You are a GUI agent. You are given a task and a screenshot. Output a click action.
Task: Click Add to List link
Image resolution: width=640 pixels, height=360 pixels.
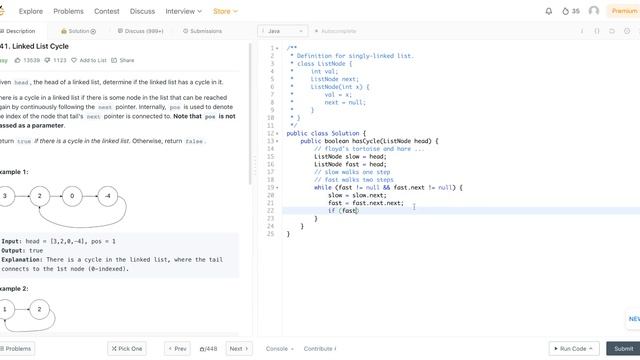(x=93, y=60)
